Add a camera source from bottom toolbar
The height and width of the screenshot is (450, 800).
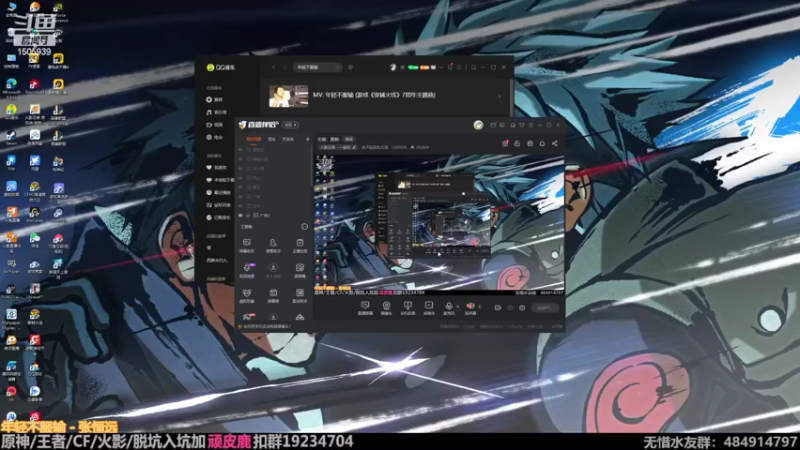(386, 308)
